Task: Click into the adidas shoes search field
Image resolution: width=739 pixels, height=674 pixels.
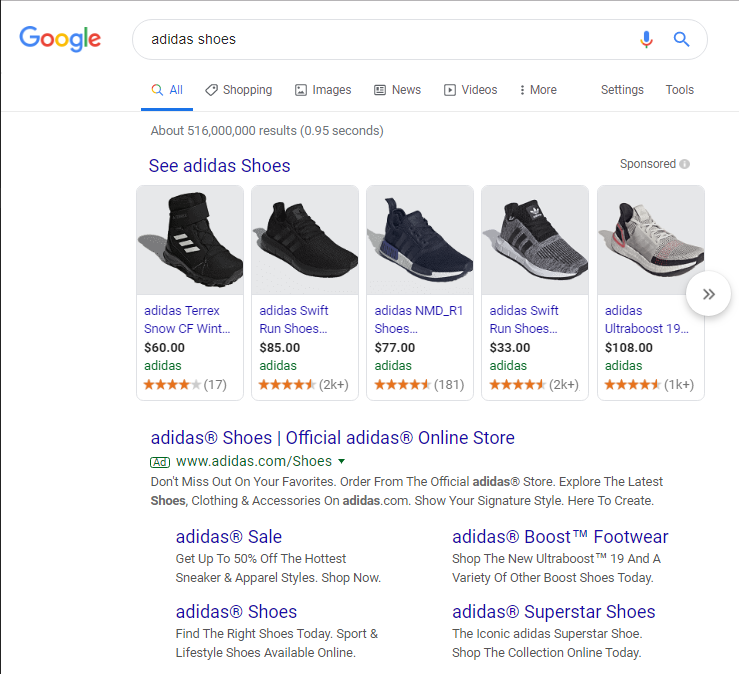Action: point(380,40)
